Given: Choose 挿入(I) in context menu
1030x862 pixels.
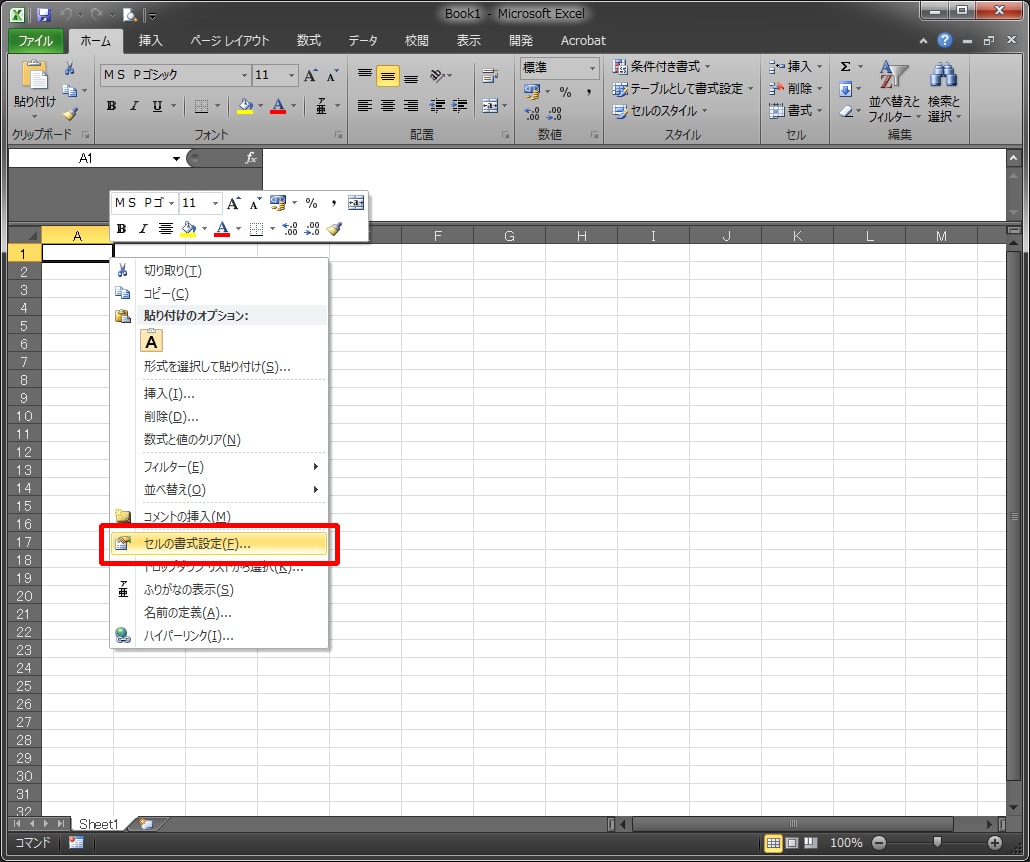Looking at the screenshot, I should [x=219, y=394].
